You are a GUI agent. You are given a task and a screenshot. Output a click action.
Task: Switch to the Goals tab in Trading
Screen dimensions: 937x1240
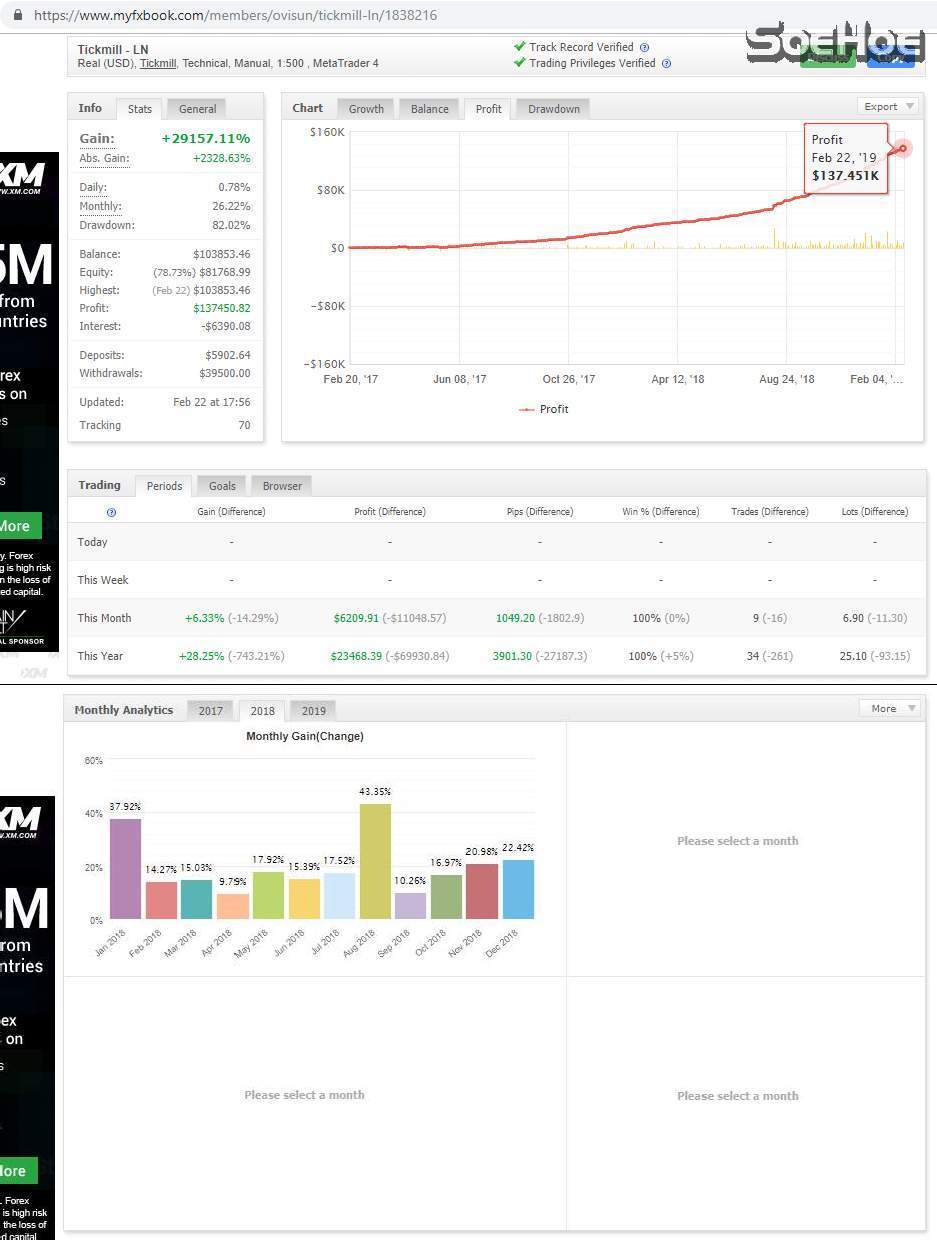pyautogui.click(x=222, y=486)
